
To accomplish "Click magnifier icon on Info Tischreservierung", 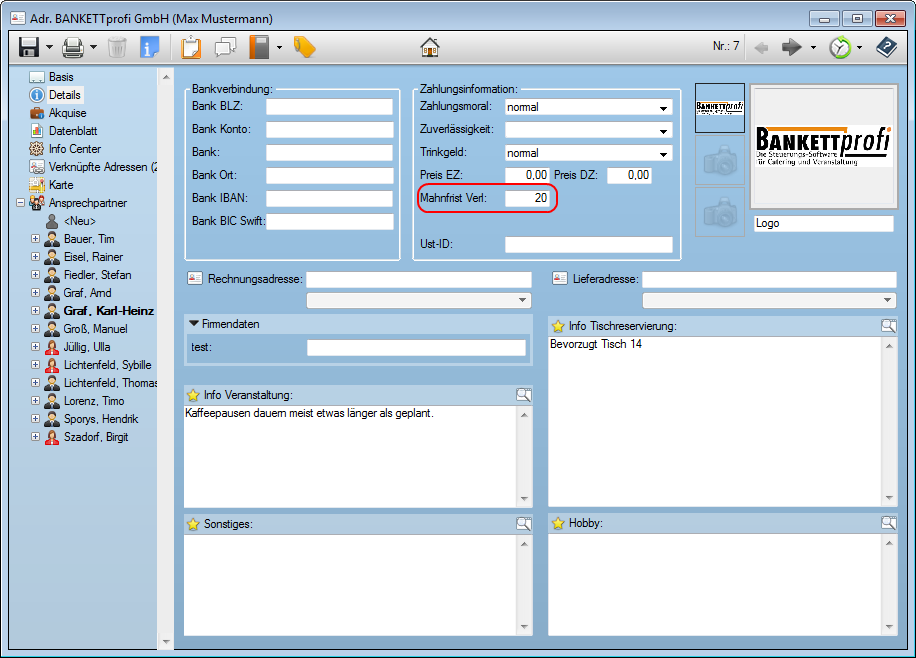I will (888, 326).
